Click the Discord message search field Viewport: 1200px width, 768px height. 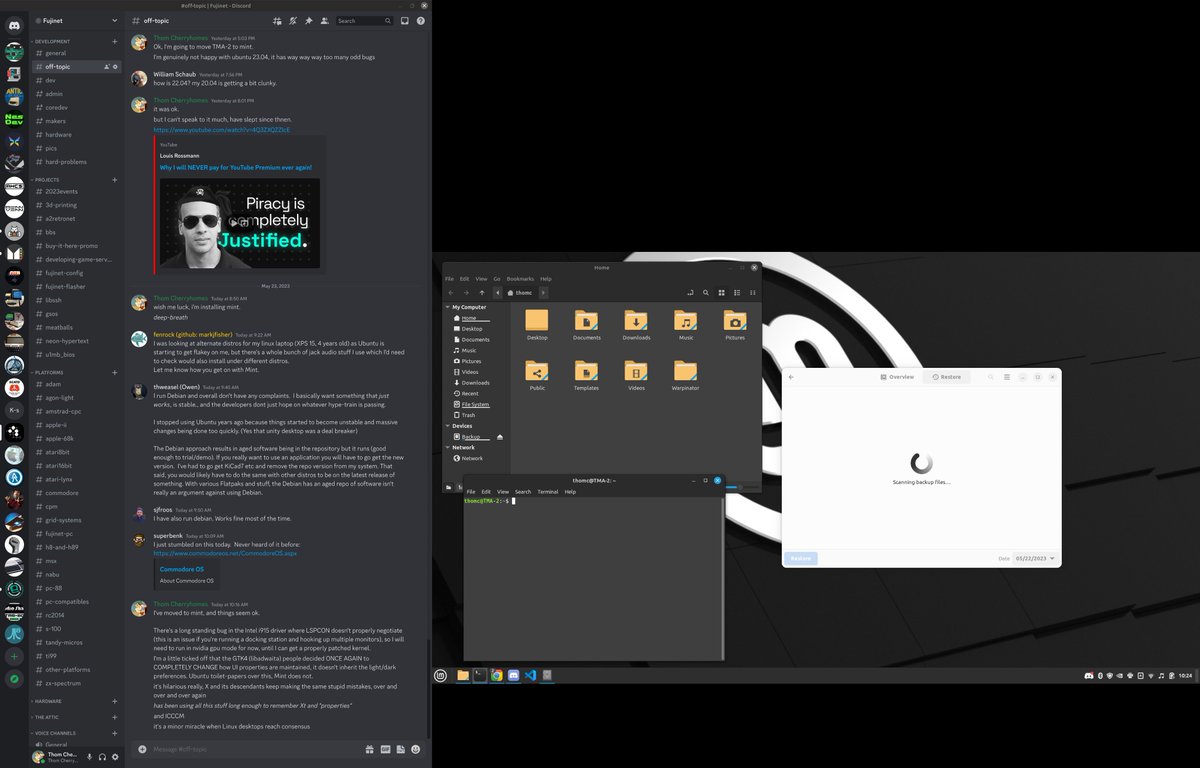click(x=363, y=20)
